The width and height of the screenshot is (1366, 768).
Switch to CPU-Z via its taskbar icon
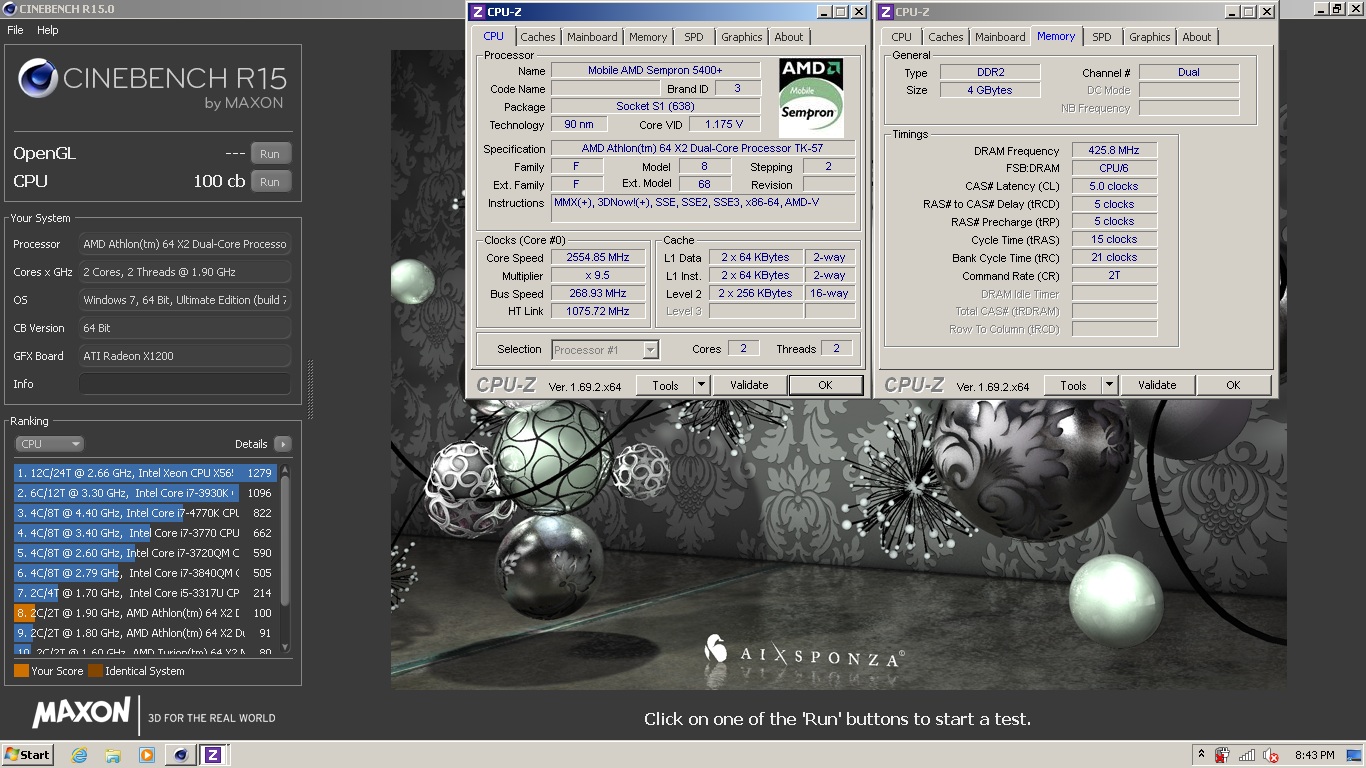pyautogui.click(x=212, y=755)
